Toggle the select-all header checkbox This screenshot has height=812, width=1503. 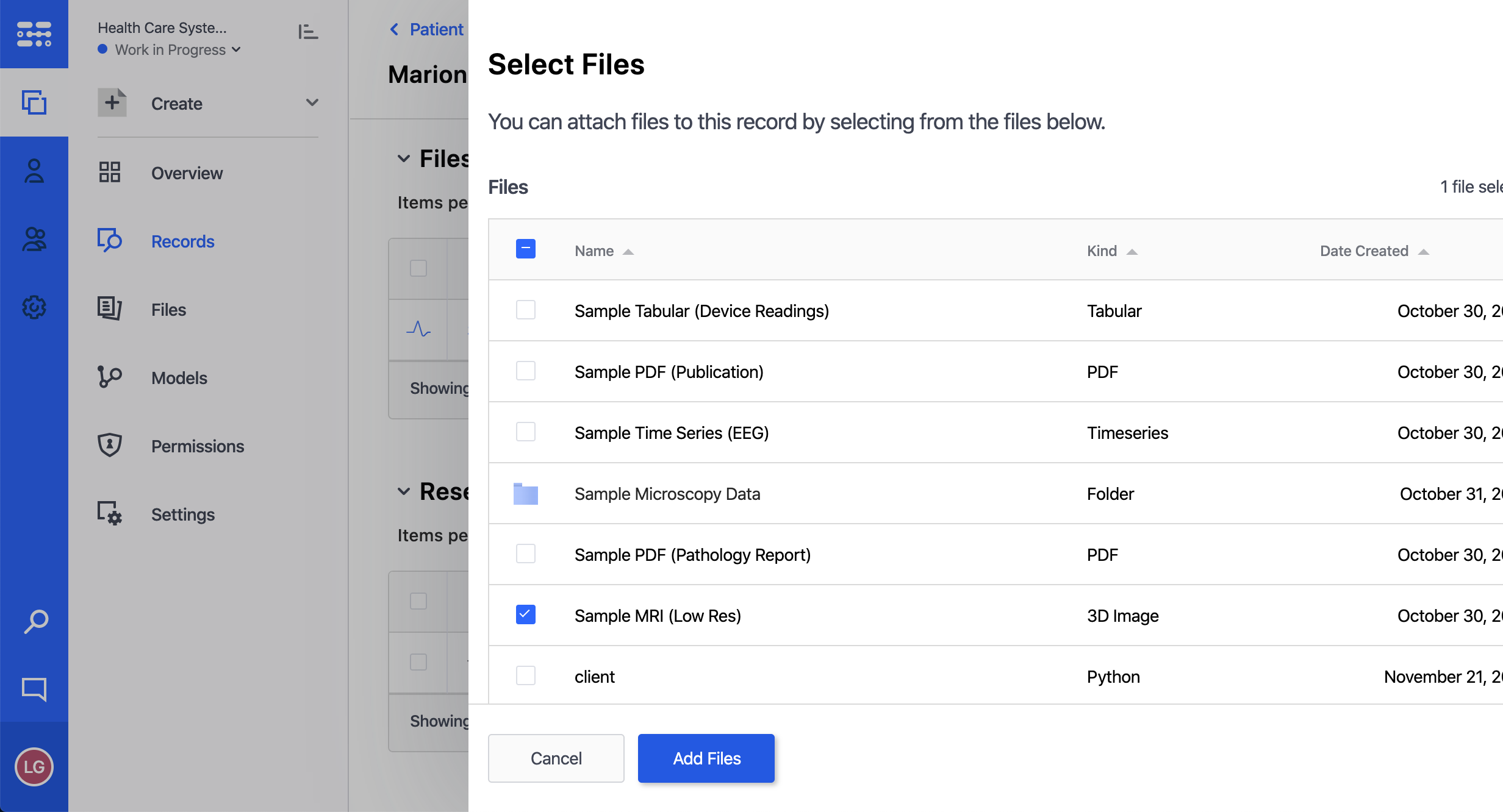coord(525,249)
